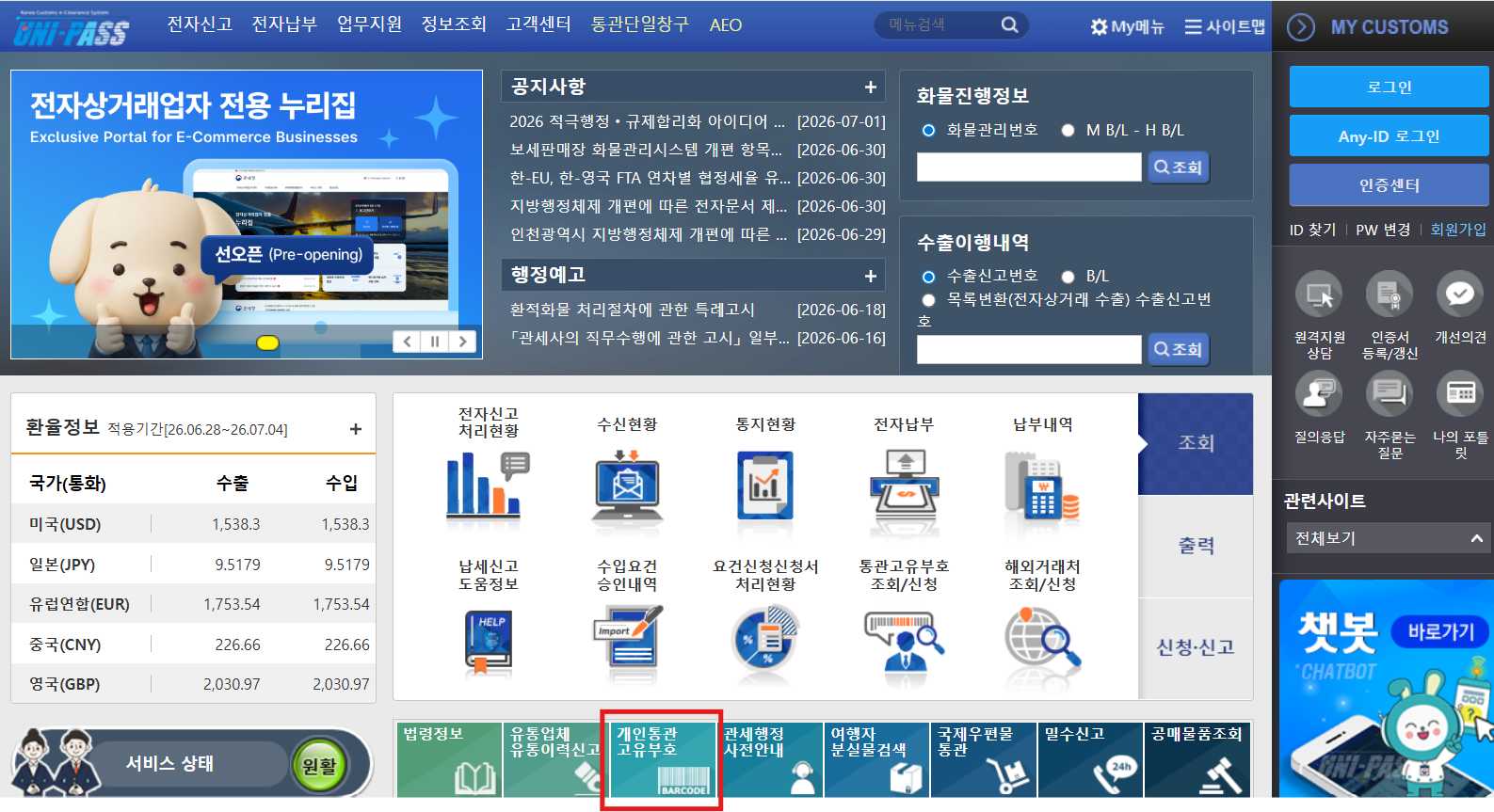This screenshot has width=1494, height=812.
Task: Click 조회 button under 수출이행내역
Action: tap(1179, 349)
